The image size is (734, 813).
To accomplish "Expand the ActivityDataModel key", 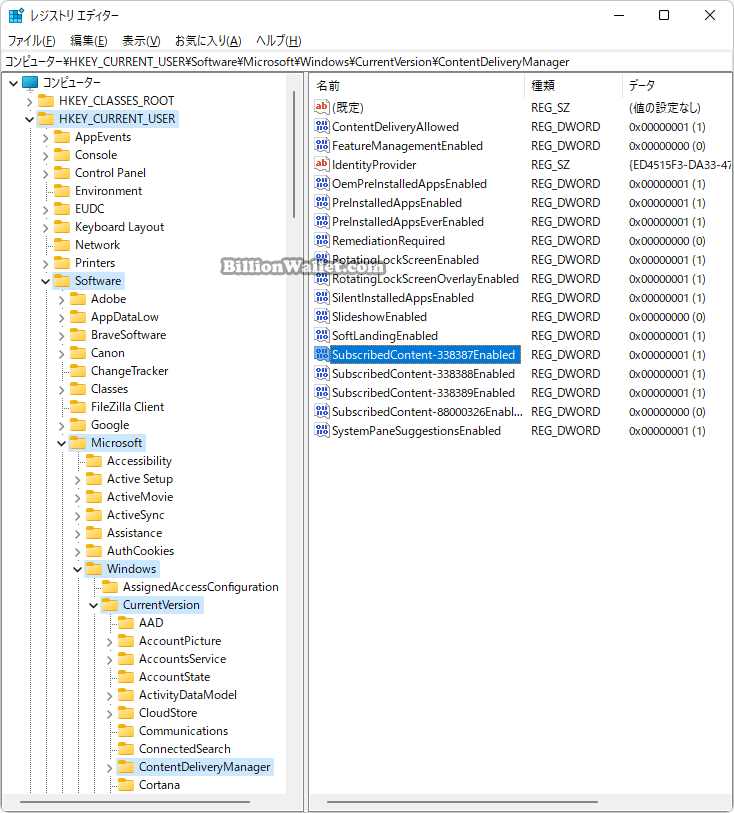I will click(x=109, y=696).
